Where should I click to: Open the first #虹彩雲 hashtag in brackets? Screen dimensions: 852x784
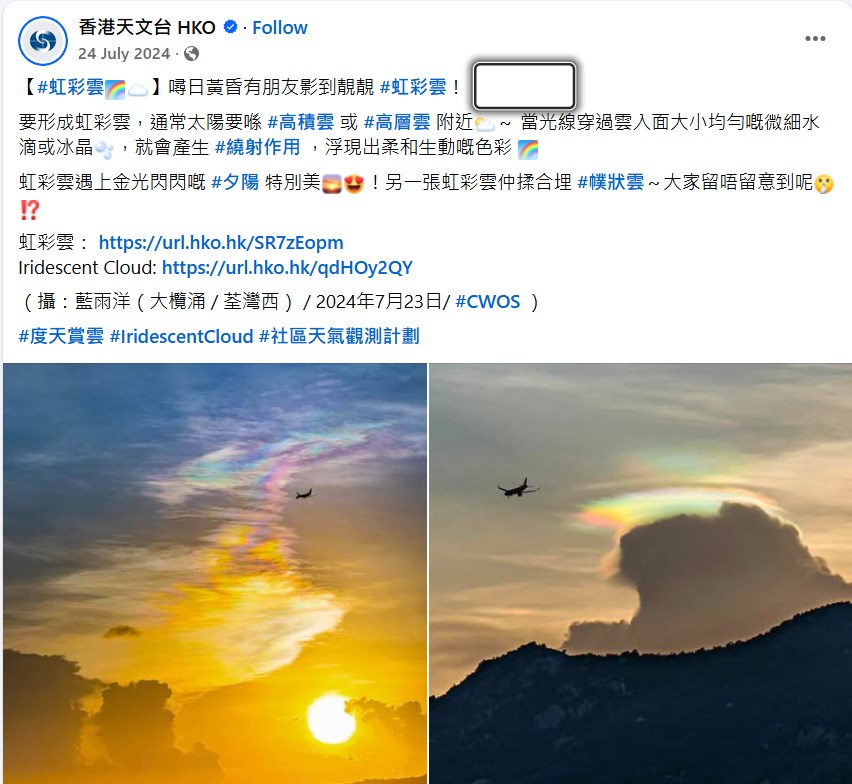[x=71, y=87]
